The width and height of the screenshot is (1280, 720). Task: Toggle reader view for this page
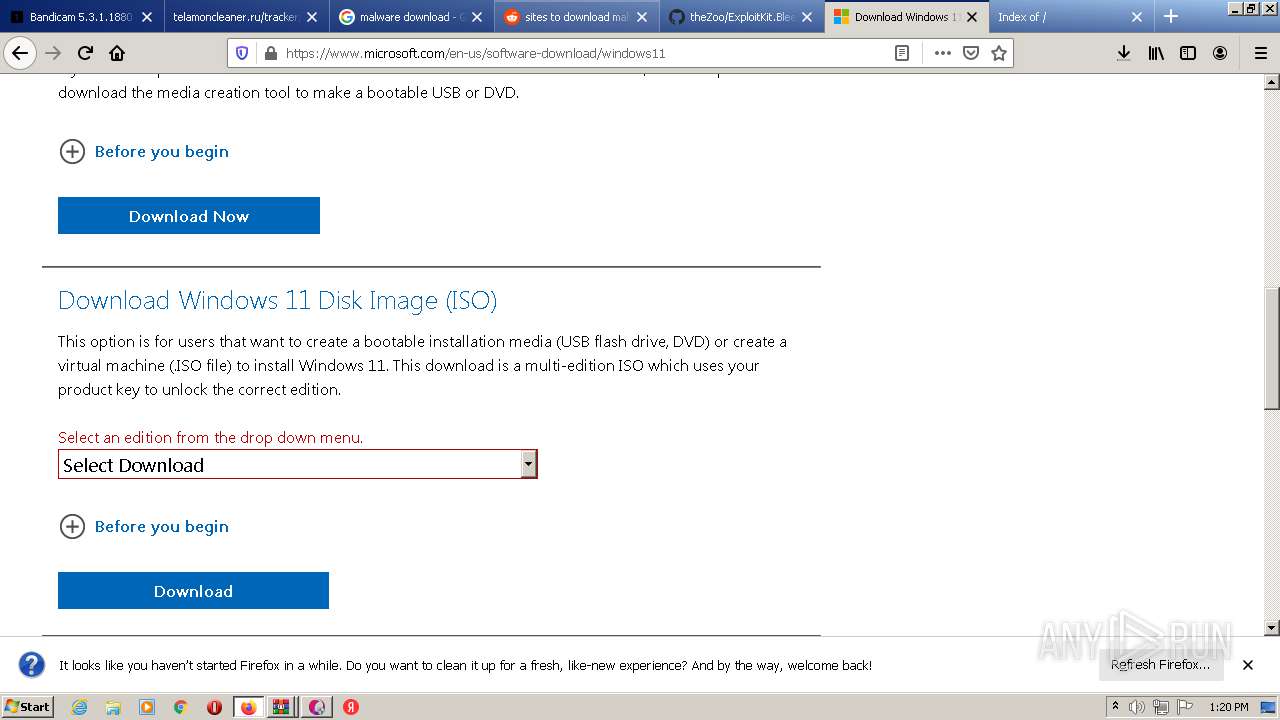(902, 53)
